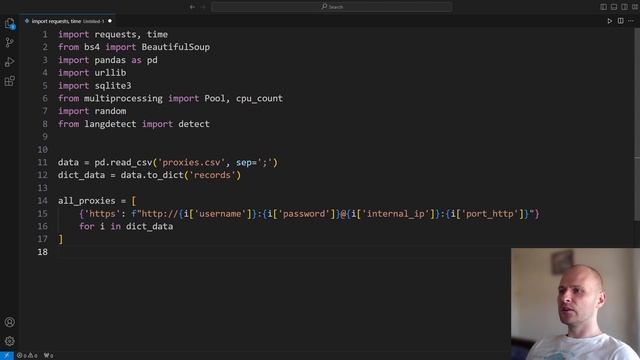Click 'read_csv' on line 11
The image size is (640, 360).
[x=131, y=162]
